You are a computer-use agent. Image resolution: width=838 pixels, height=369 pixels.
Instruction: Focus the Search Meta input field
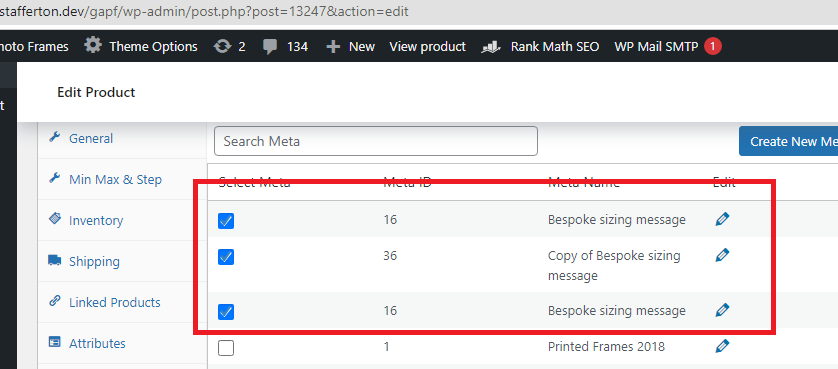[376, 141]
